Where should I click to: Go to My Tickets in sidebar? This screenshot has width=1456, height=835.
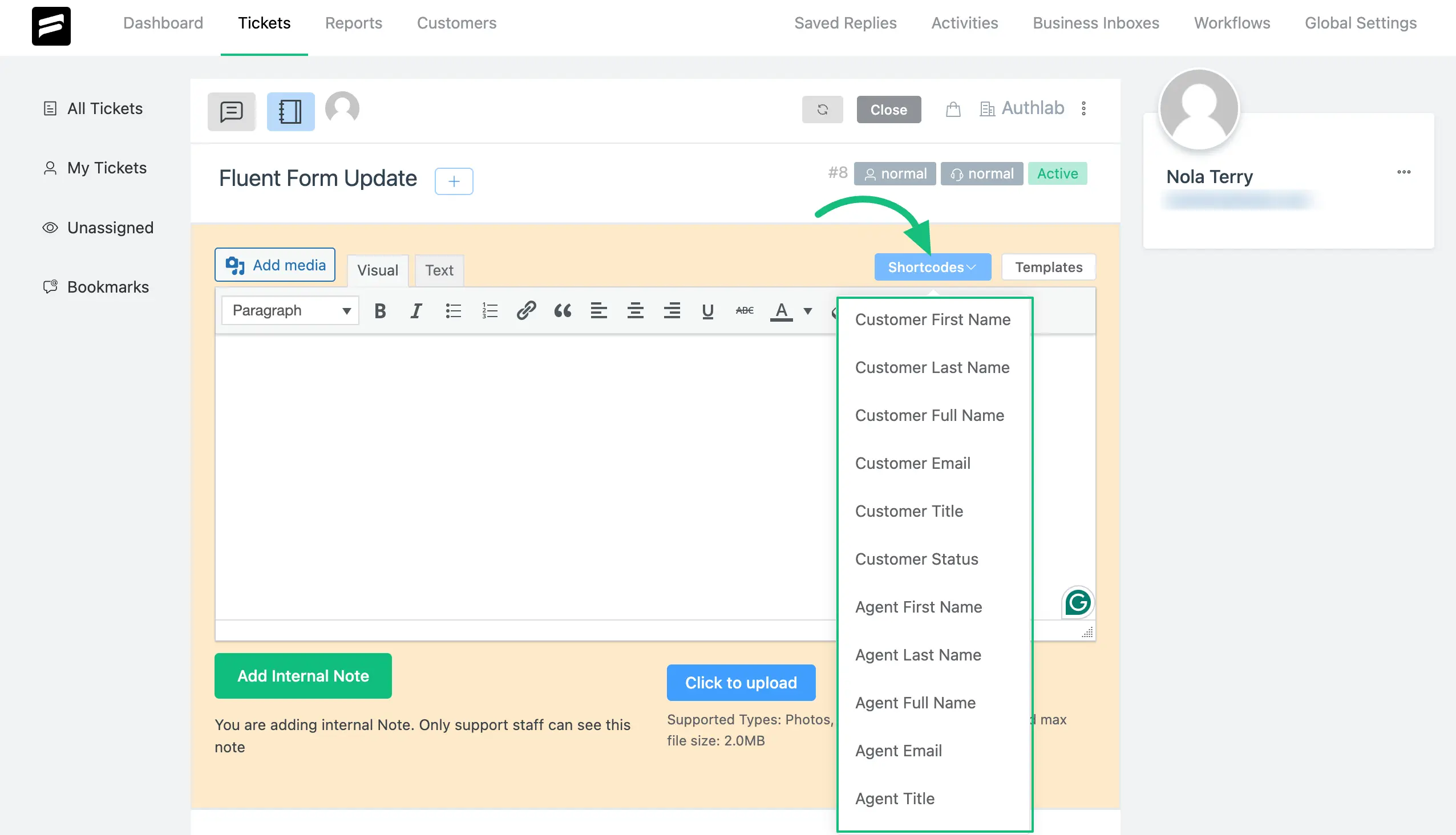[x=95, y=168]
